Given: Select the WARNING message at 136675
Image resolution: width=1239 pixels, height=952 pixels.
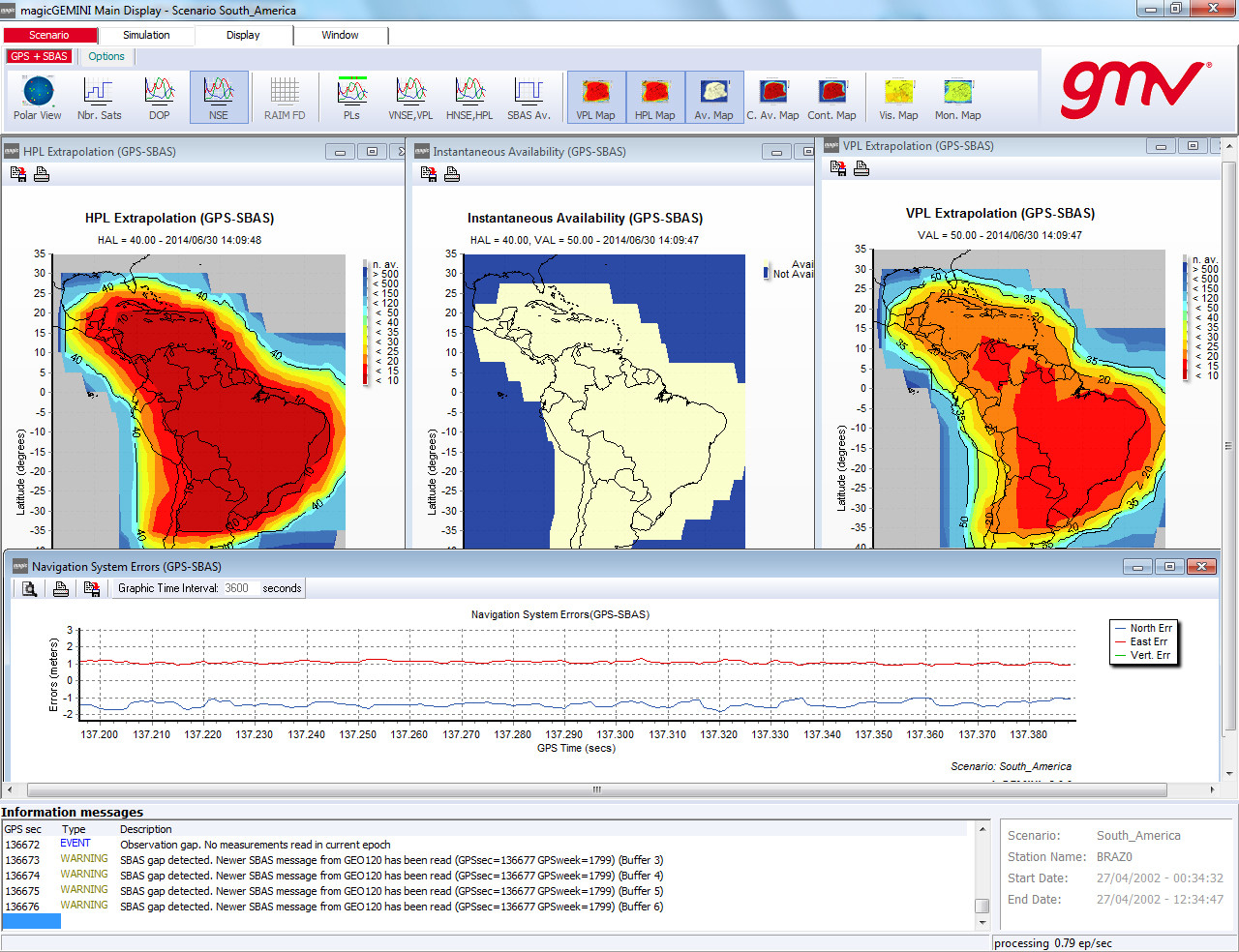Looking at the screenshot, I should (486, 891).
